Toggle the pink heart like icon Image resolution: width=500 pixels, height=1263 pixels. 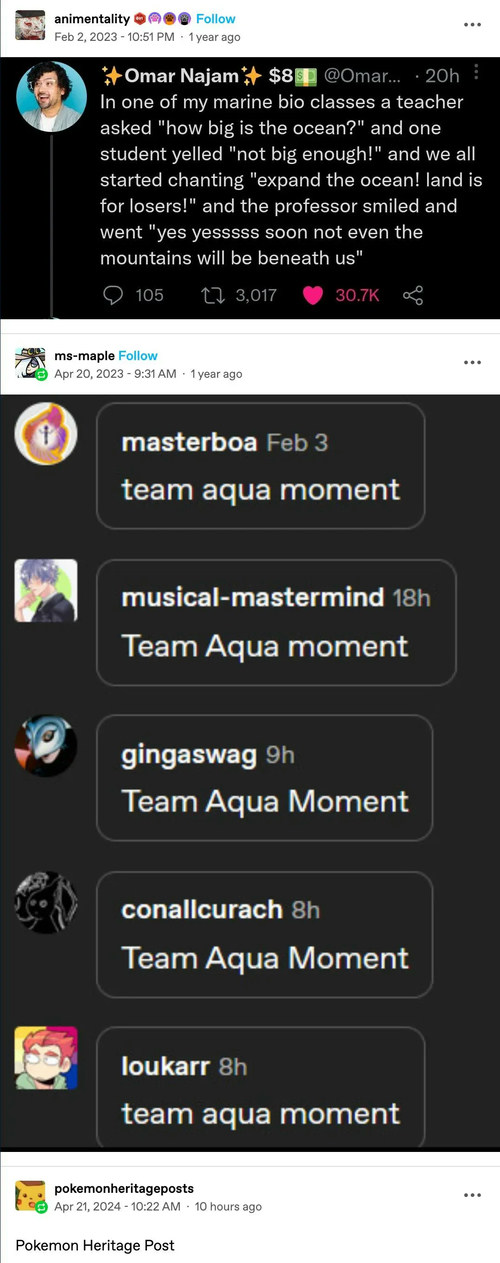point(313,295)
